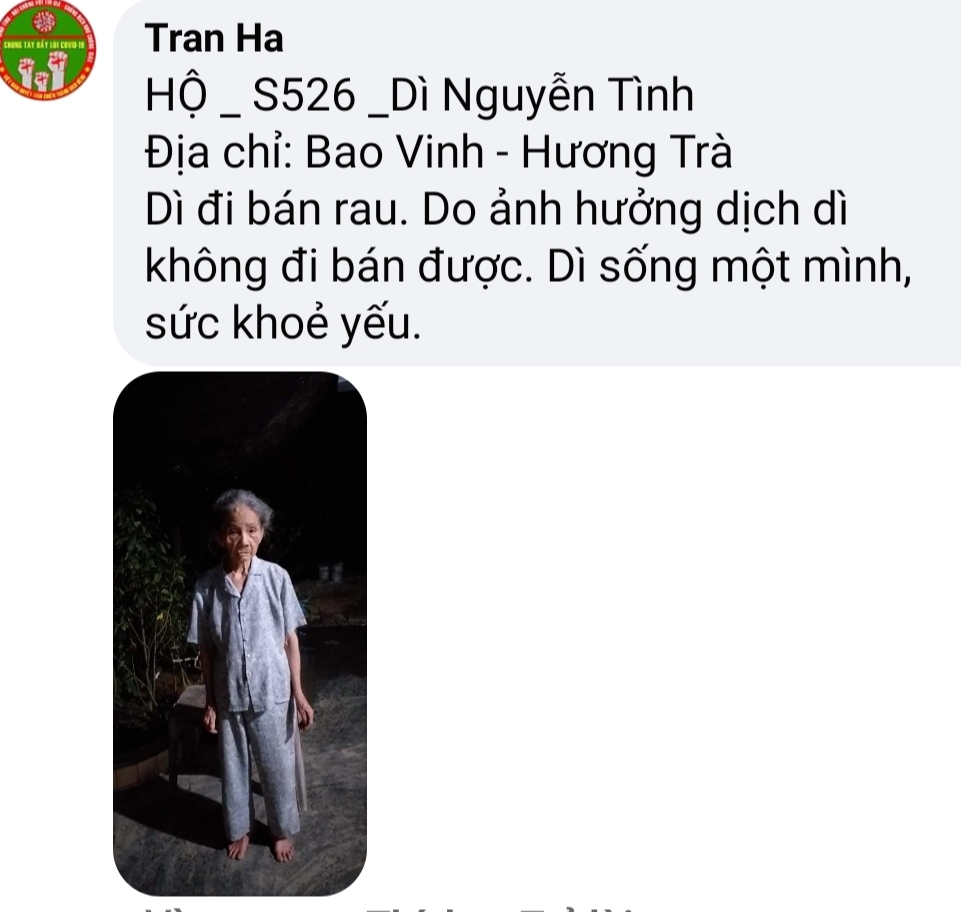Screen dimensions: 961x912
Task: Select the line HỘ _ S526 _Dì Nguyễn Tình
Action: pyautogui.click(x=419, y=96)
